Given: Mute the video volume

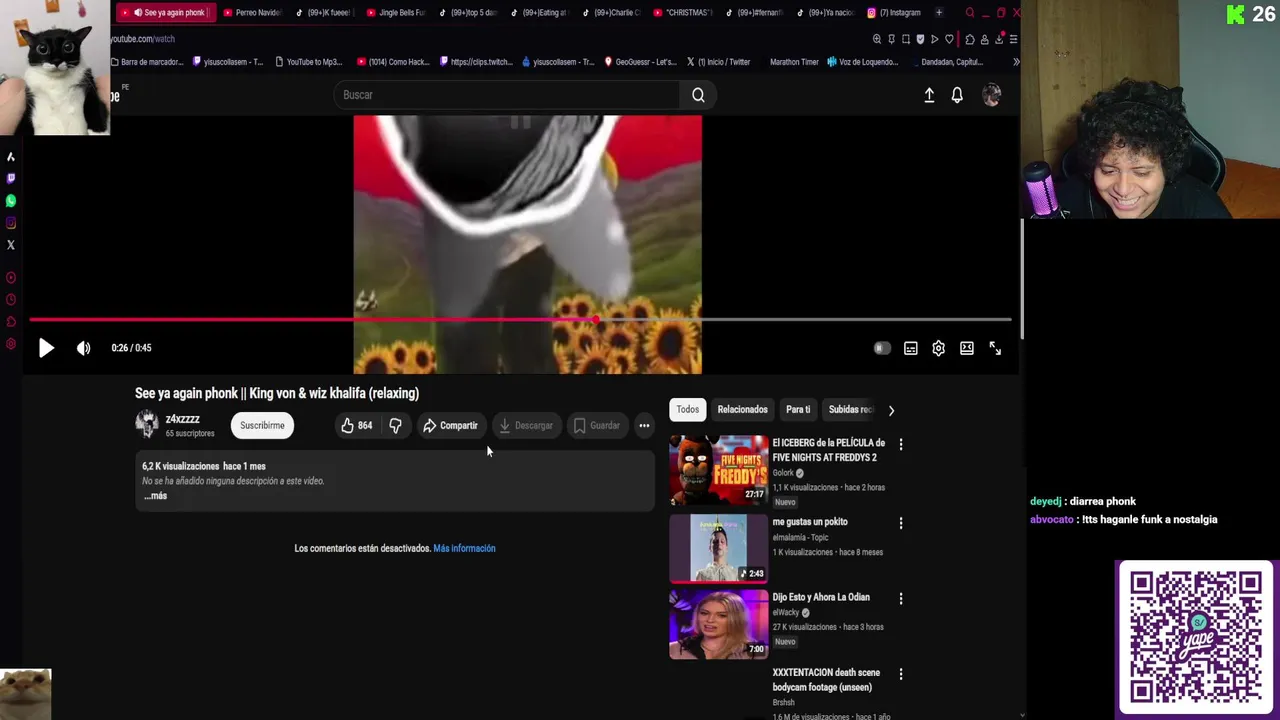Looking at the screenshot, I should click(84, 348).
